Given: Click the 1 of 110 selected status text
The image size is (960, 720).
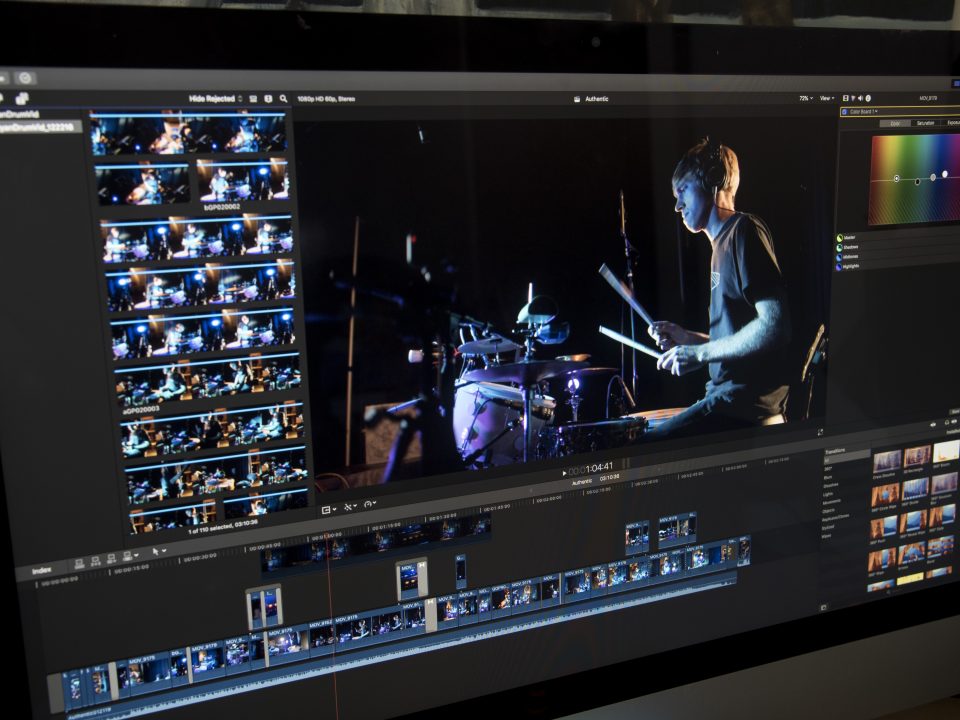Looking at the screenshot, I should click(x=223, y=527).
